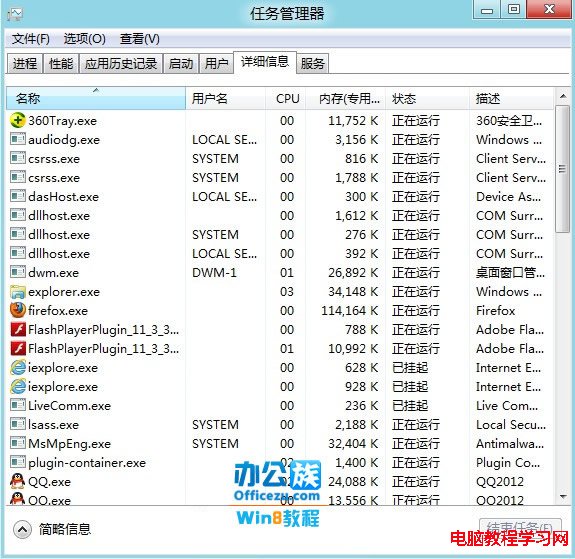This screenshot has width=575, height=559.
Task: Click the Task Manager title bar icon
Action: click(x=15, y=14)
